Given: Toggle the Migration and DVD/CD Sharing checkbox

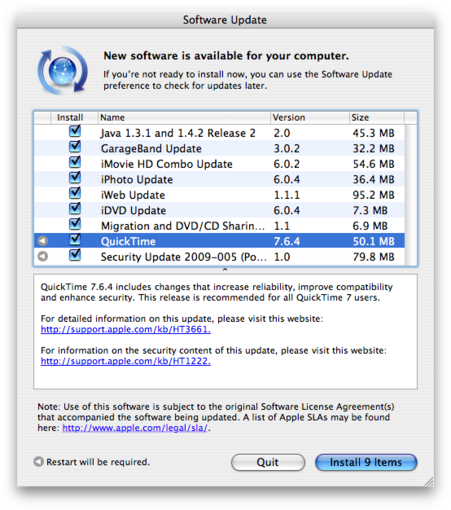Looking at the screenshot, I should tap(75, 224).
